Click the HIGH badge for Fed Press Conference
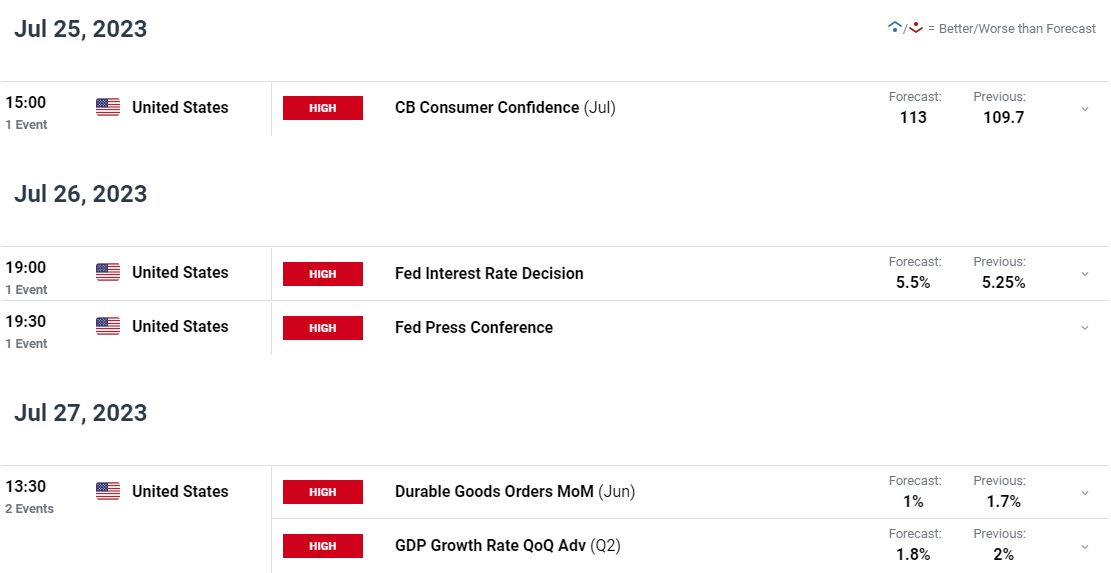Image resolution: width=1111 pixels, height=573 pixels. click(322, 328)
